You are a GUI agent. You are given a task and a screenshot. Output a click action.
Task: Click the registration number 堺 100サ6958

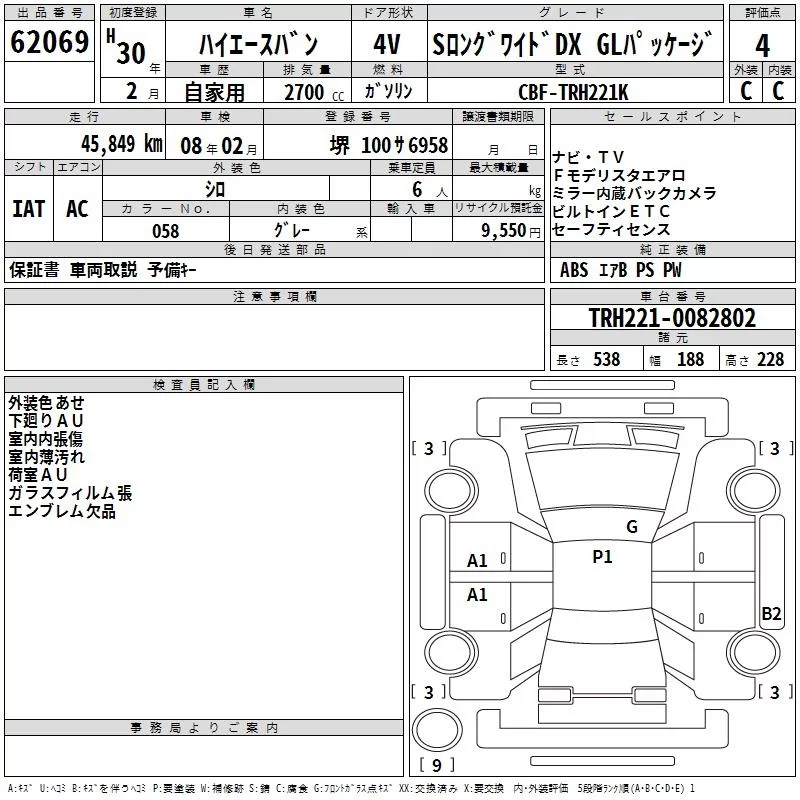pyautogui.click(x=389, y=145)
